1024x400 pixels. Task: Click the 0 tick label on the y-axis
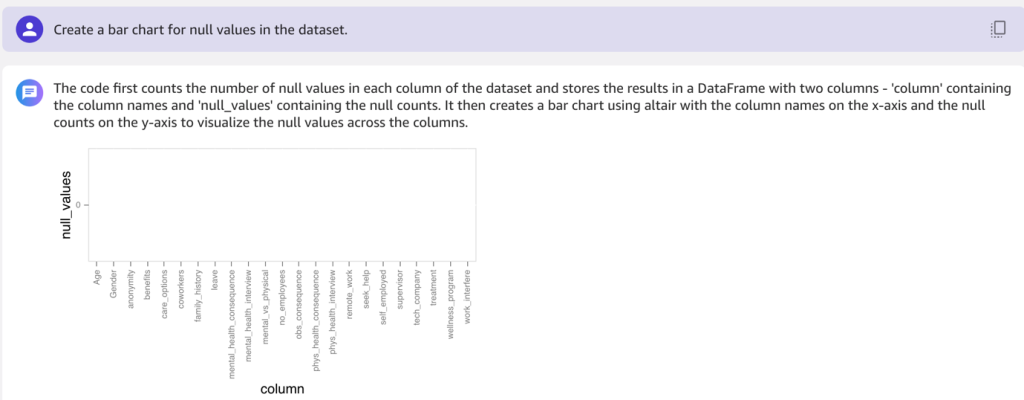click(78, 204)
